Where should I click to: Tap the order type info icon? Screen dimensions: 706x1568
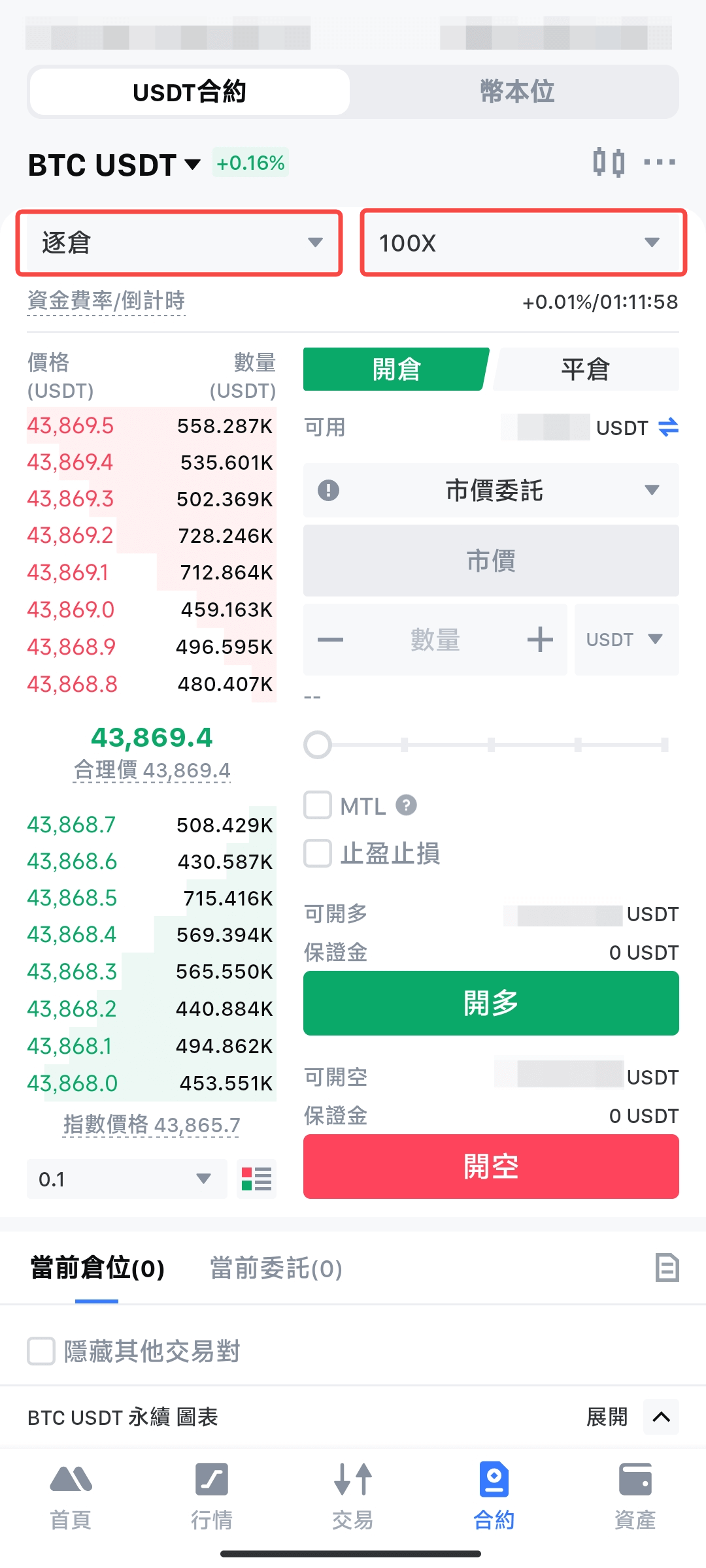pos(328,490)
